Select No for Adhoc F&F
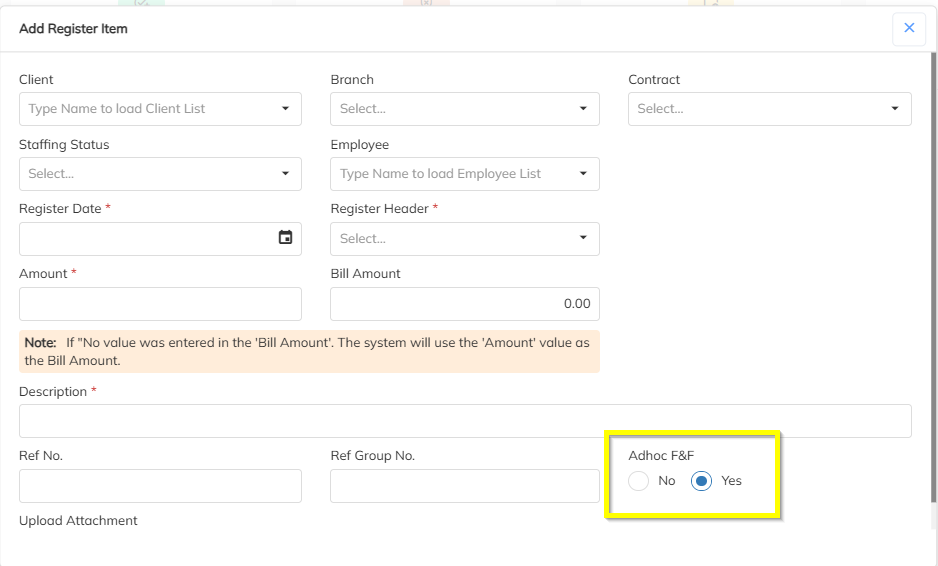This screenshot has height=566, width=938. click(x=639, y=481)
